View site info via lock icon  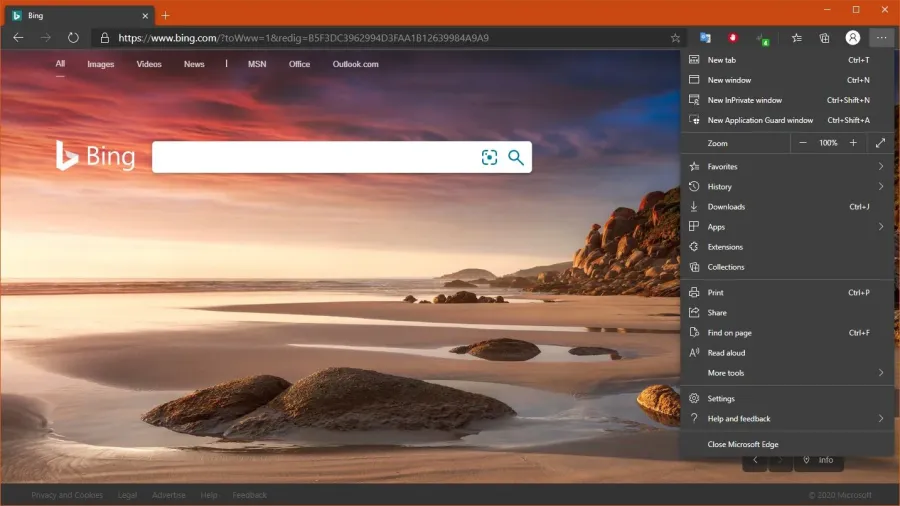tap(104, 38)
